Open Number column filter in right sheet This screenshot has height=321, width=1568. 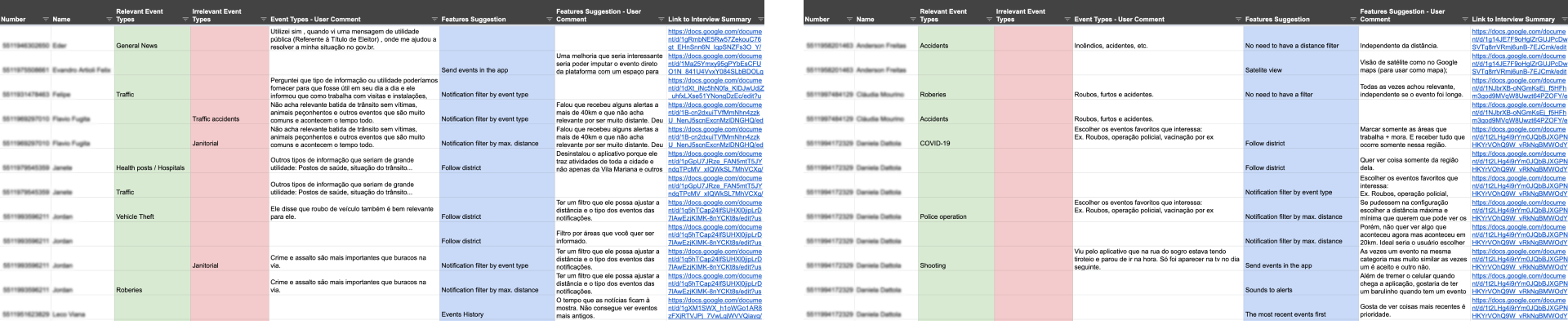click(x=849, y=19)
